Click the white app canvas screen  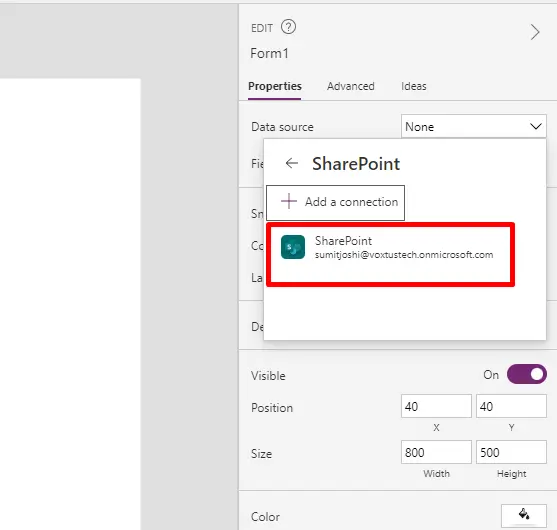pyautogui.click(x=70, y=304)
